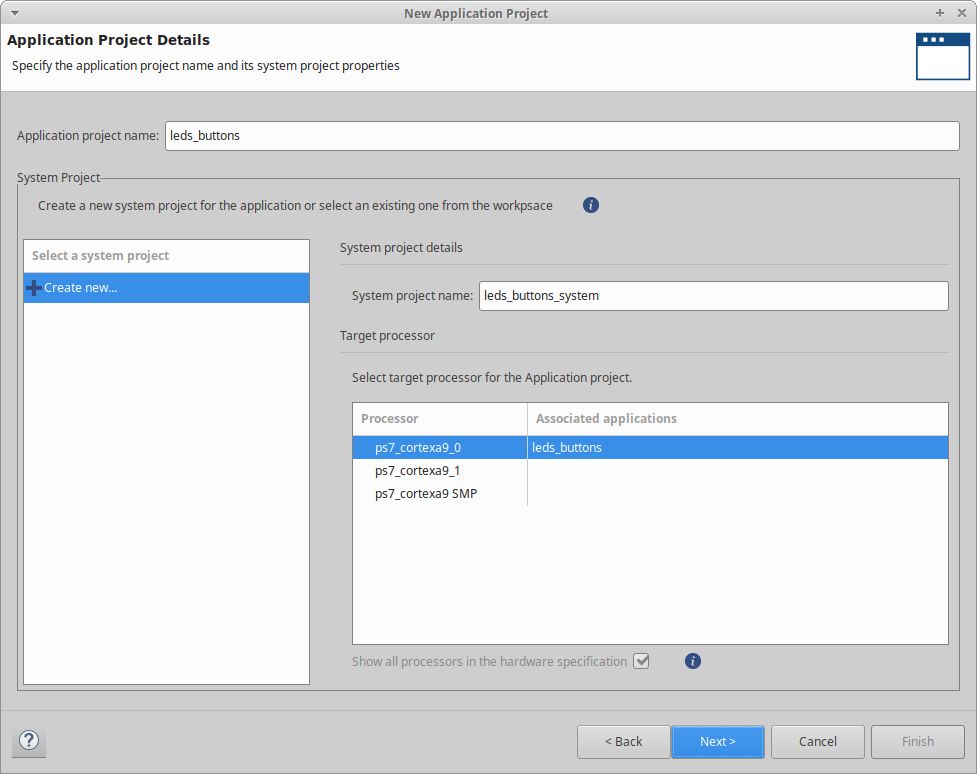The width and height of the screenshot is (977, 774).
Task: Open the window menu arrow in title bar
Action: point(14,13)
